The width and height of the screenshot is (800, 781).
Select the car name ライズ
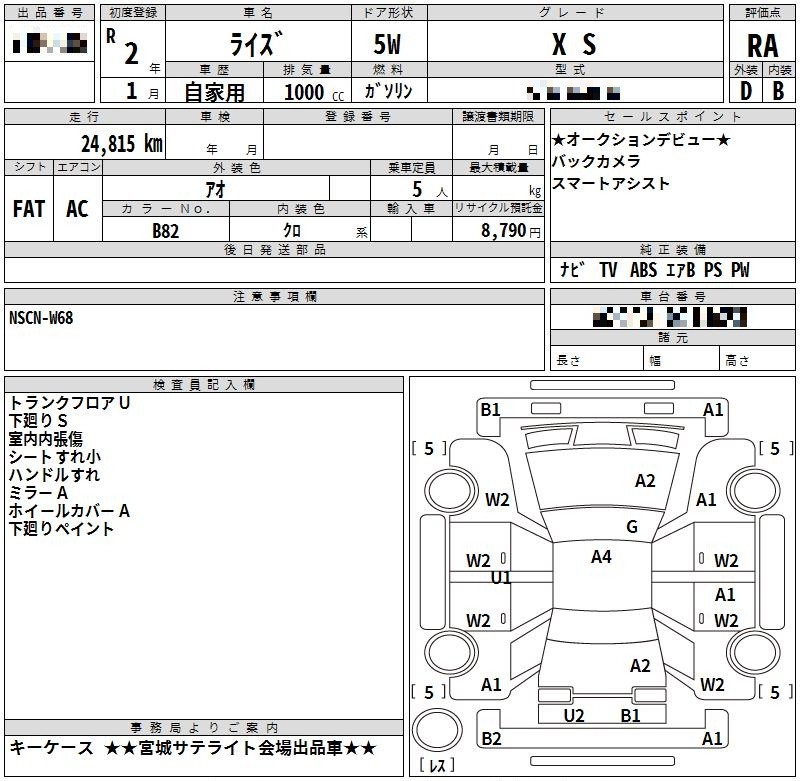tap(256, 44)
